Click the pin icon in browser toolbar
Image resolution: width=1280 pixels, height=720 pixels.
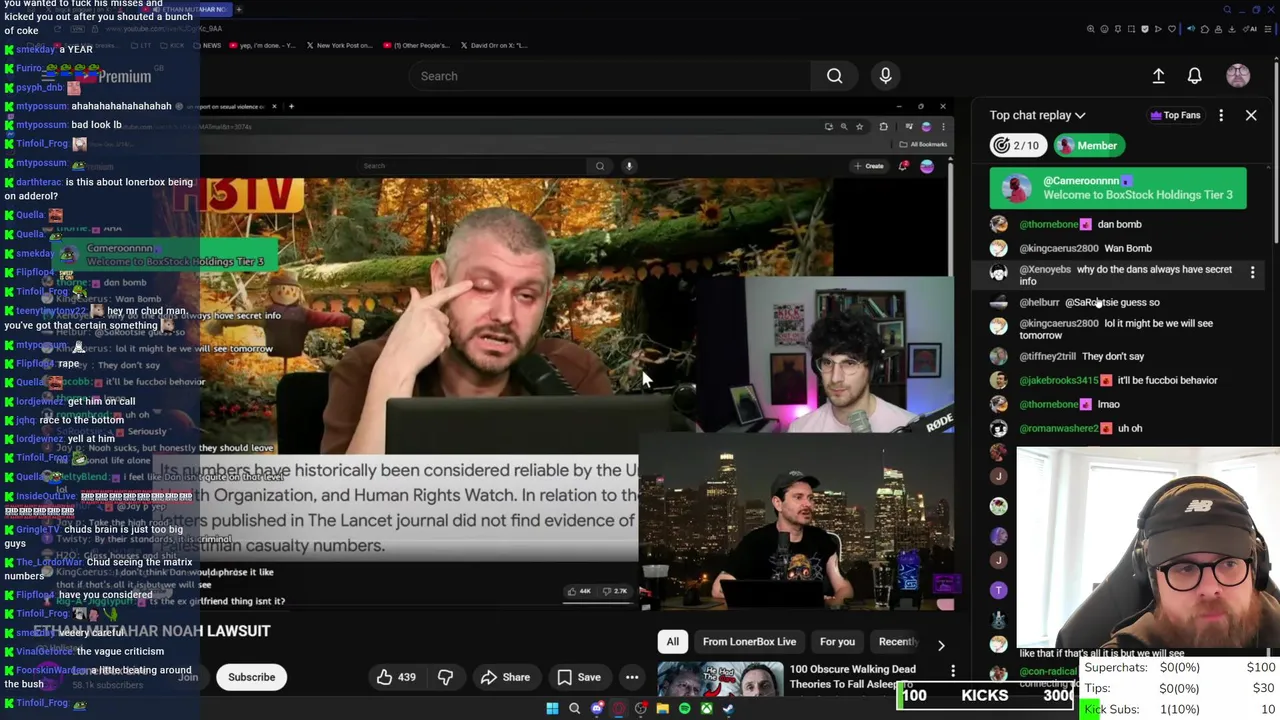(1118, 29)
